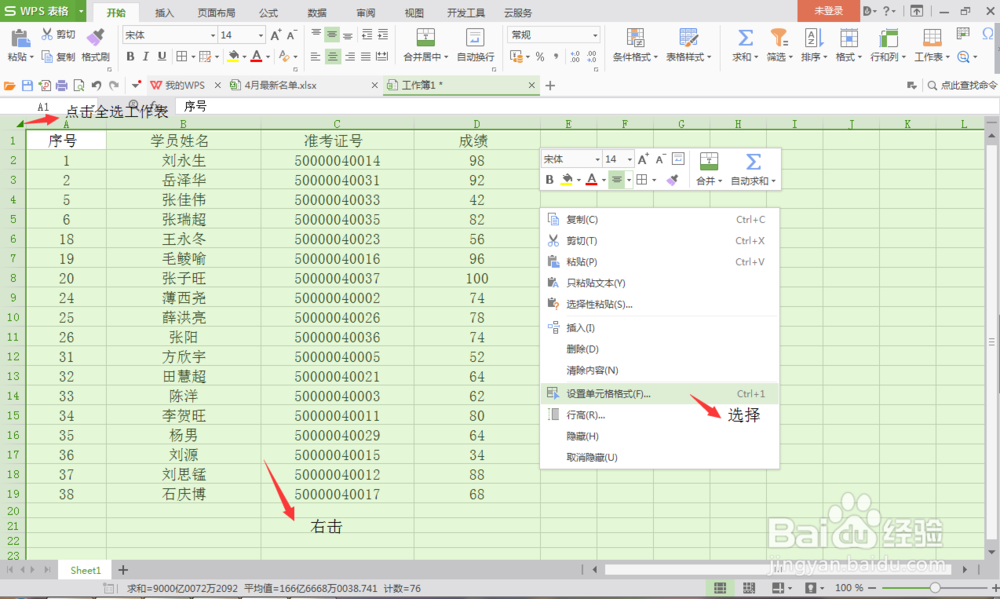Click the Copy (复制) ribbon button
This screenshot has width=1000, height=599.
59,57
